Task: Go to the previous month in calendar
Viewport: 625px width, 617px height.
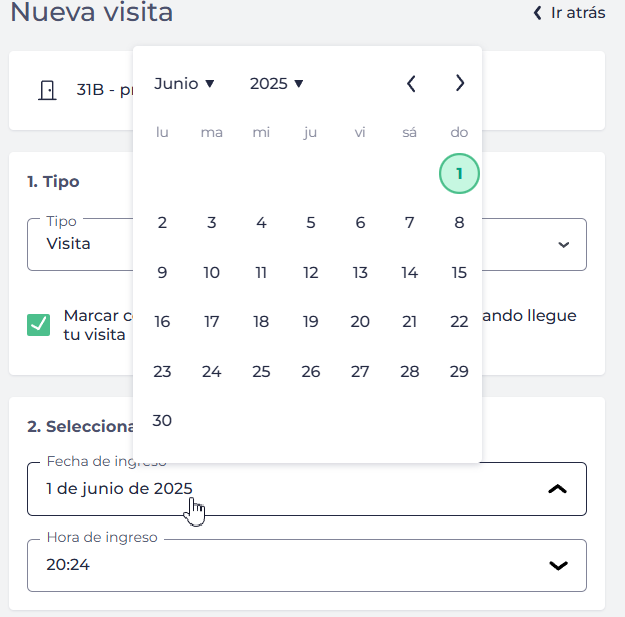Action: (411, 84)
